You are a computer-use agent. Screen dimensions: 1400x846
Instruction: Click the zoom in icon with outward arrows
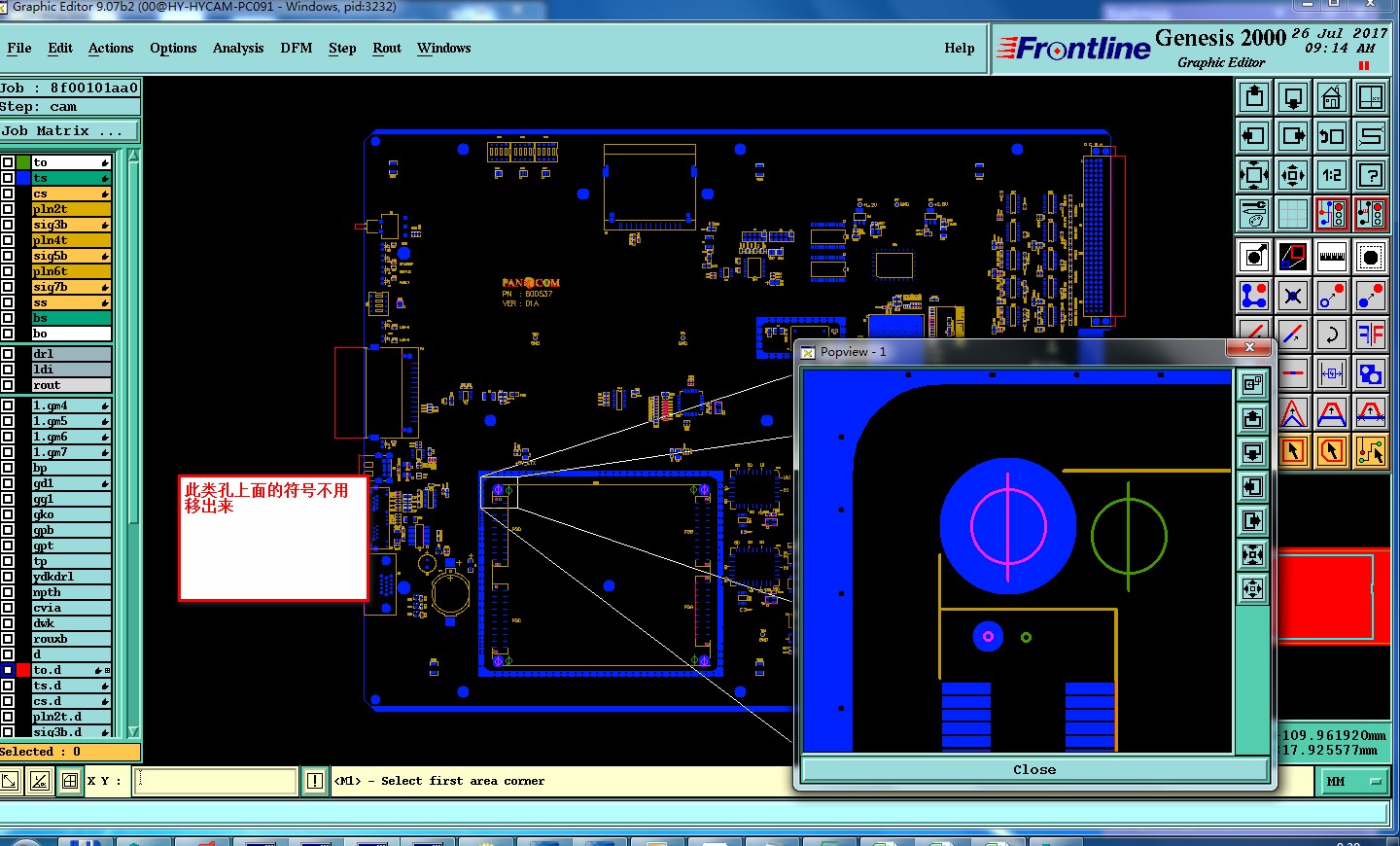(x=1254, y=175)
